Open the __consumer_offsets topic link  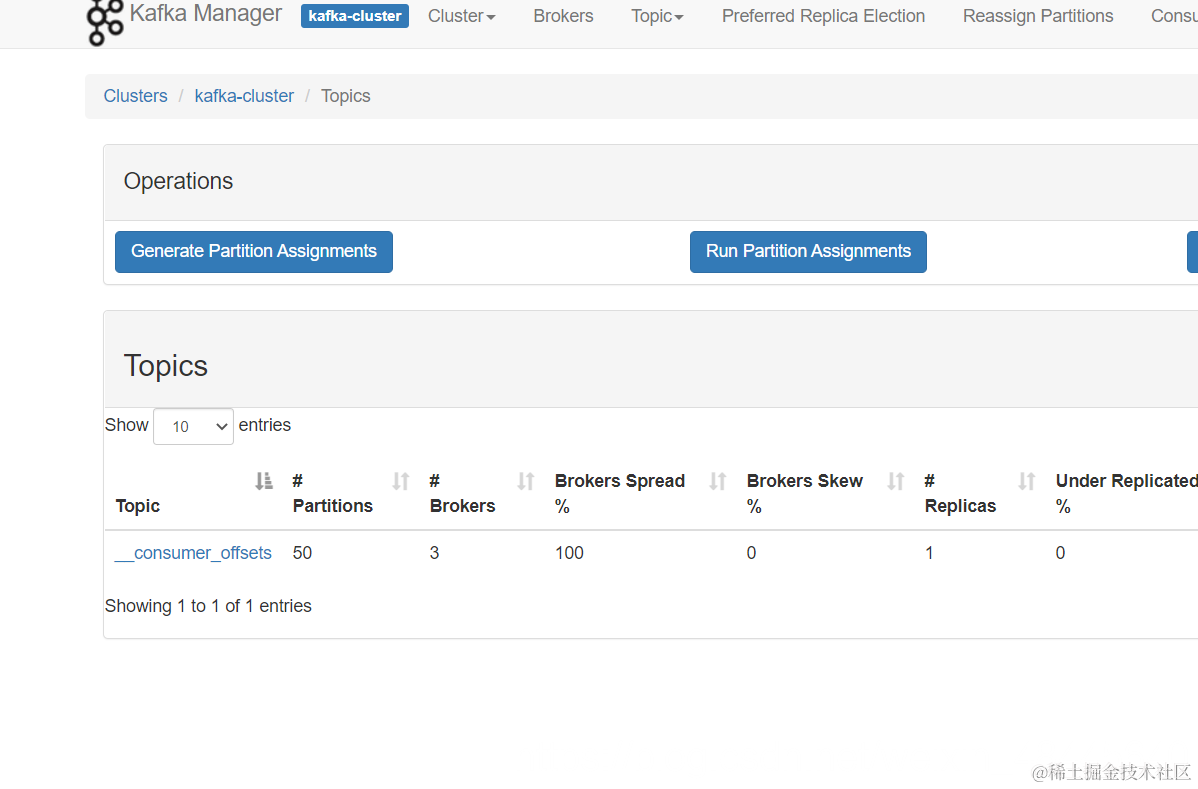click(x=193, y=553)
